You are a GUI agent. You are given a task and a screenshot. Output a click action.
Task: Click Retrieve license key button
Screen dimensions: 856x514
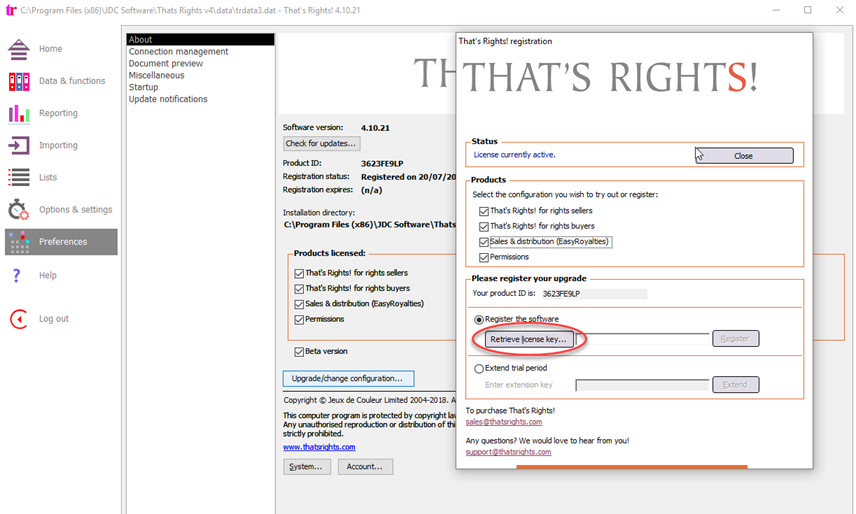[528, 339]
